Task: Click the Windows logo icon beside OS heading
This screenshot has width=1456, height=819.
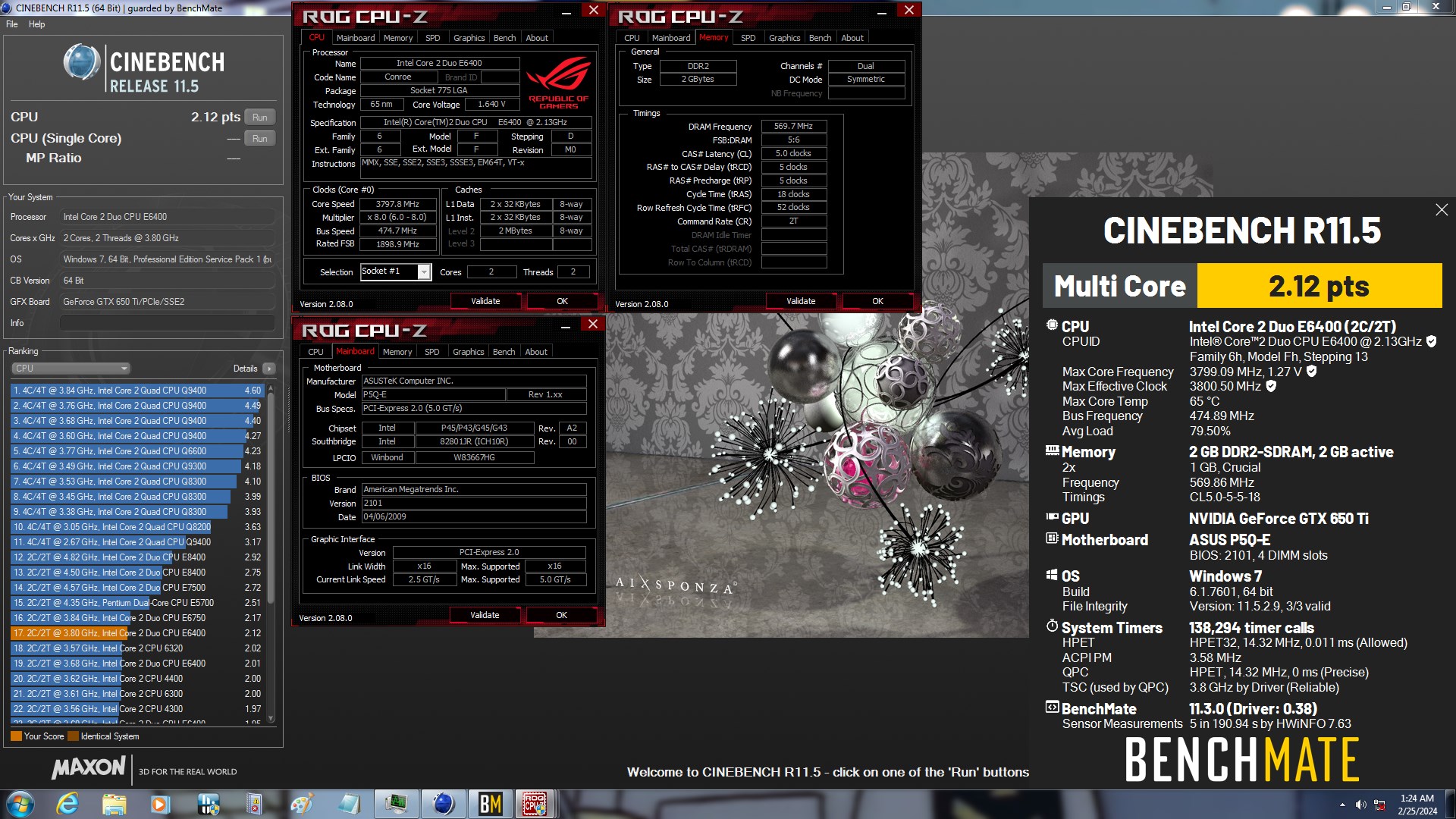Action: pyautogui.click(x=1052, y=575)
